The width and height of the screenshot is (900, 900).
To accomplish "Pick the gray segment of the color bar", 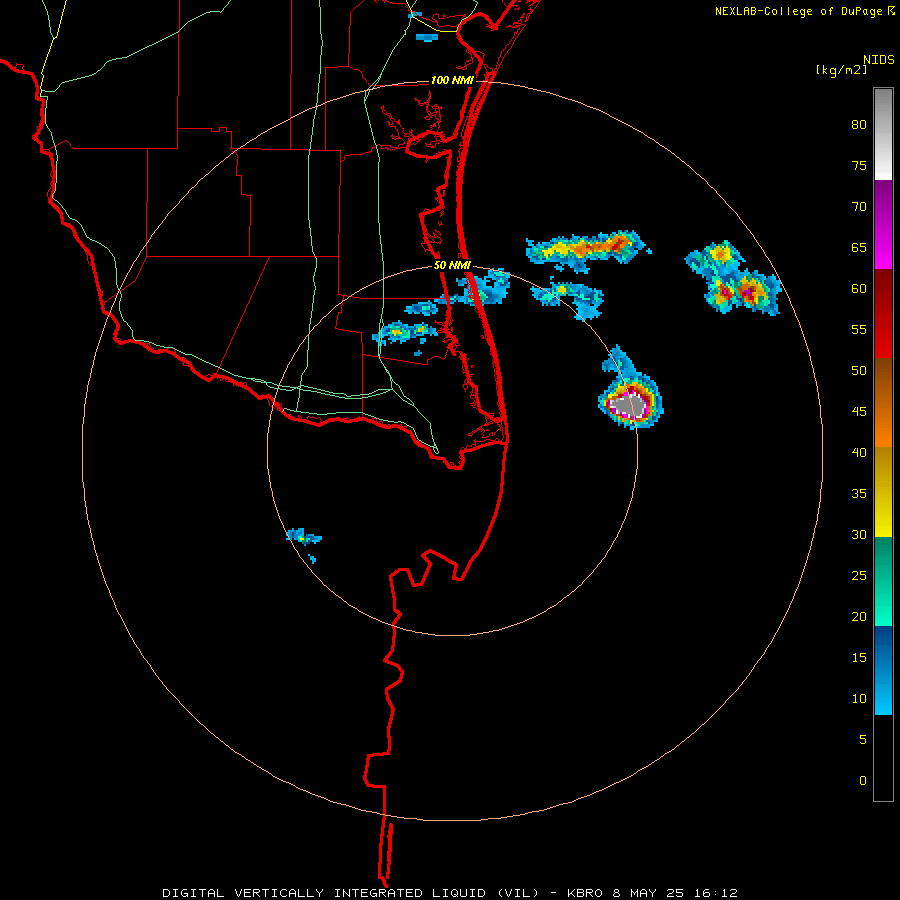I will click(x=883, y=134).
